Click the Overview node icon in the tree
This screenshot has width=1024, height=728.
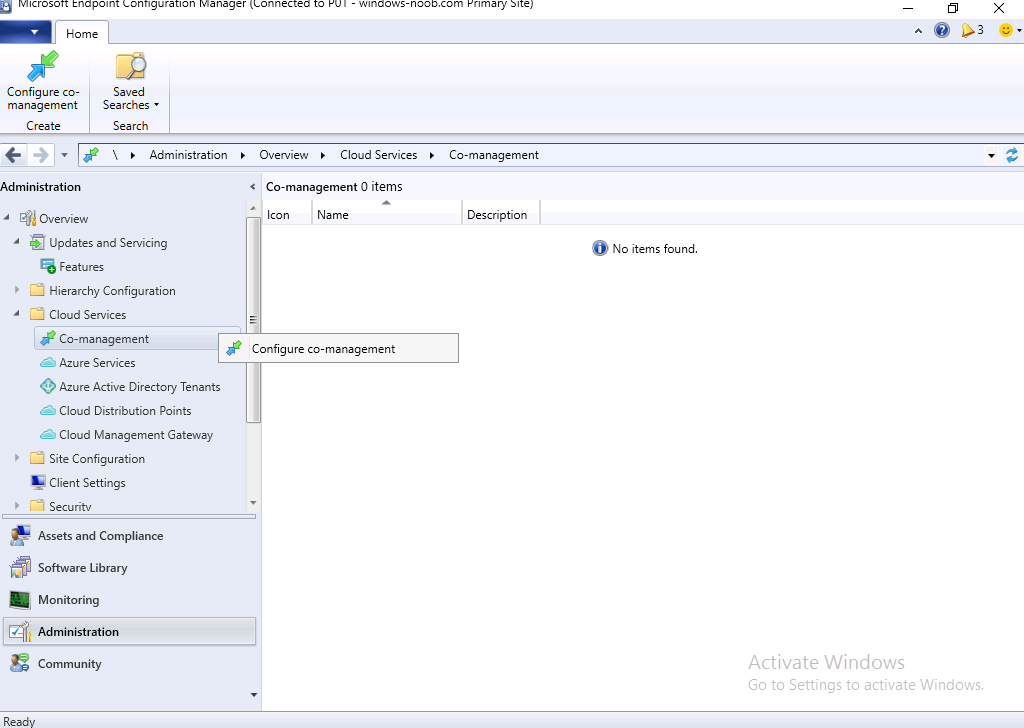tap(27, 219)
